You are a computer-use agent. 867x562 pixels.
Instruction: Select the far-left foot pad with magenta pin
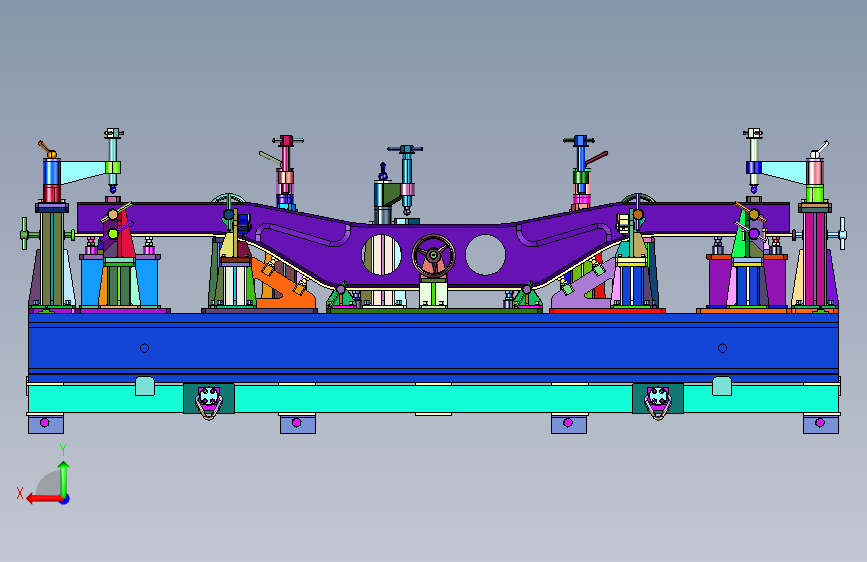coord(46,424)
